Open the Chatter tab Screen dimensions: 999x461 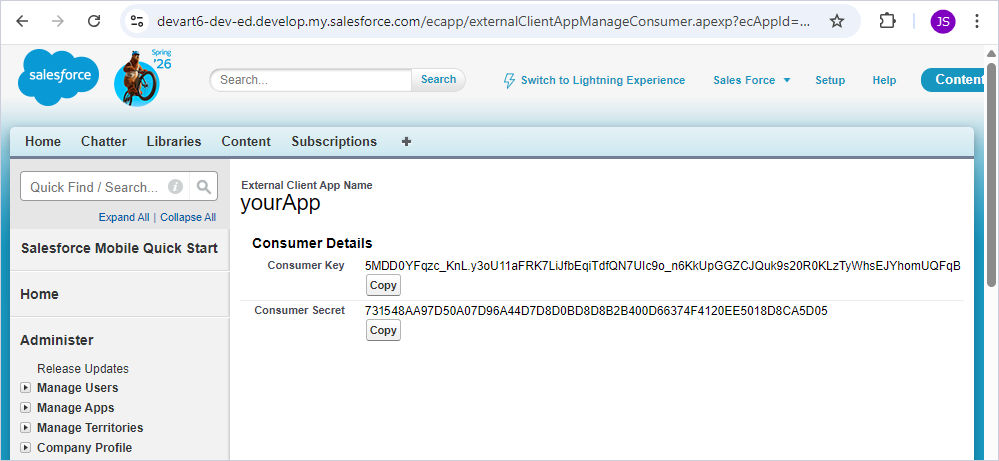tap(103, 141)
